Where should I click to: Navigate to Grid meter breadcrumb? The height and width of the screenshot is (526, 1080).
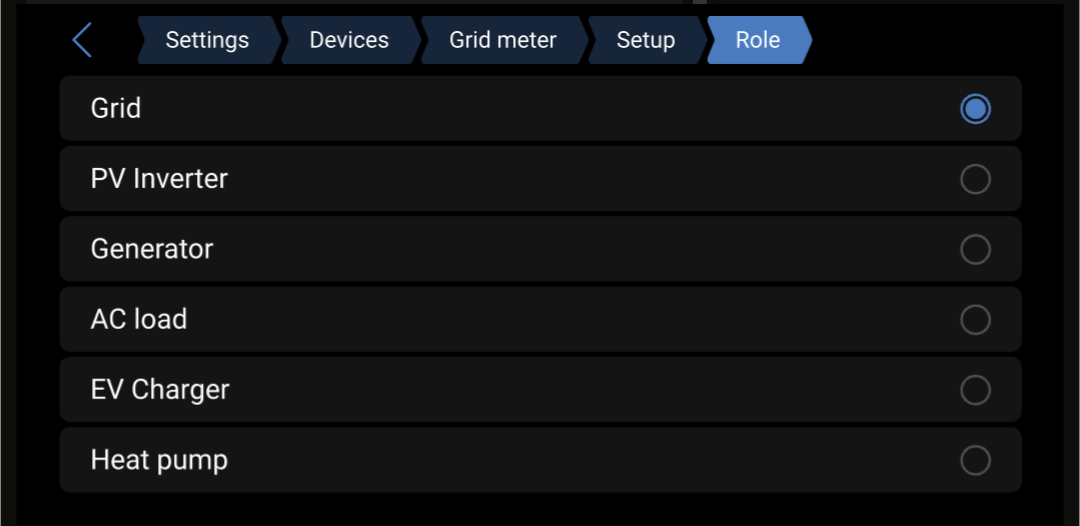pyautogui.click(x=502, y=40)
